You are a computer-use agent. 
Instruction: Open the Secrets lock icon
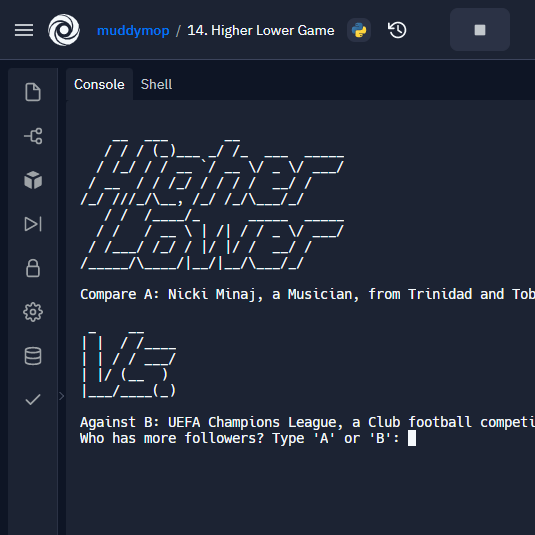tap(33, 268)
